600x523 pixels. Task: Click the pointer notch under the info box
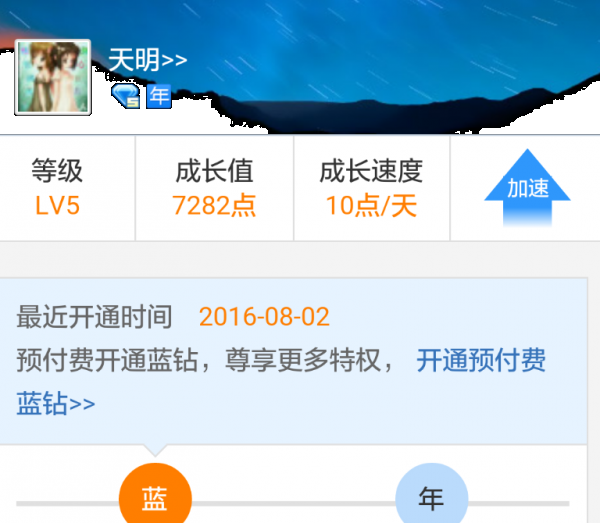point(155,450)
